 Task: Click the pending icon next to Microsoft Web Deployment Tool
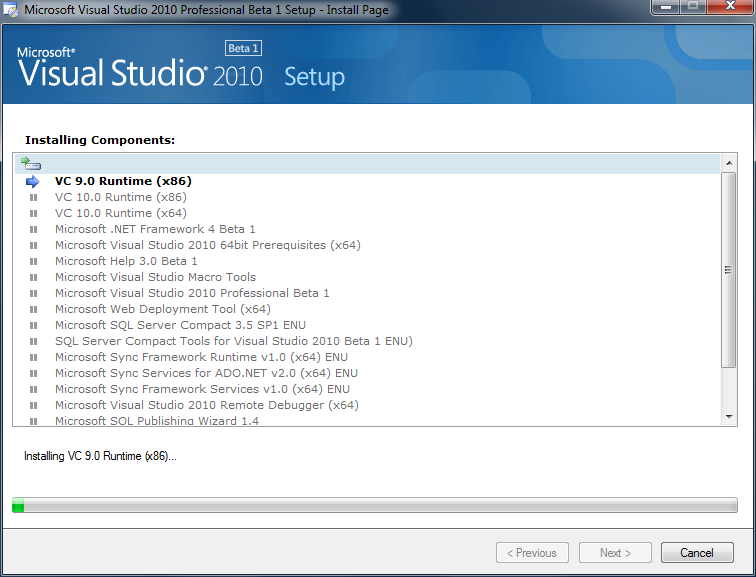34,309
